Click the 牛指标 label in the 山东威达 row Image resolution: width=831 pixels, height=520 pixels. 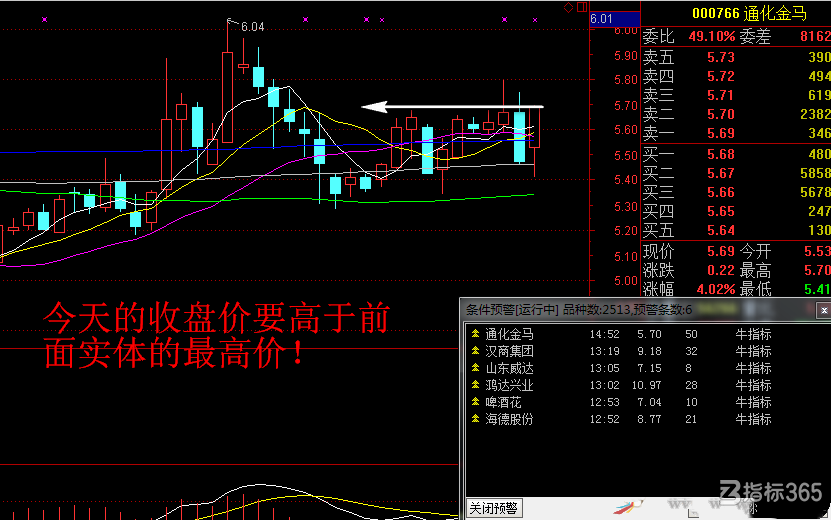tap(753, 368)
